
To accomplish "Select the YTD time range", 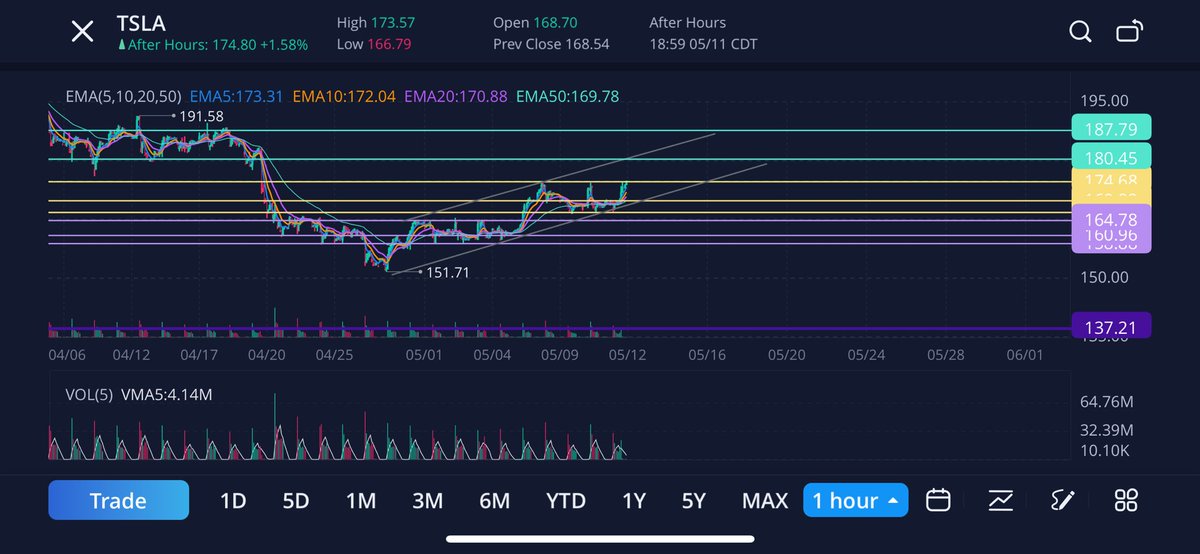I will click(x=566, y=500).
